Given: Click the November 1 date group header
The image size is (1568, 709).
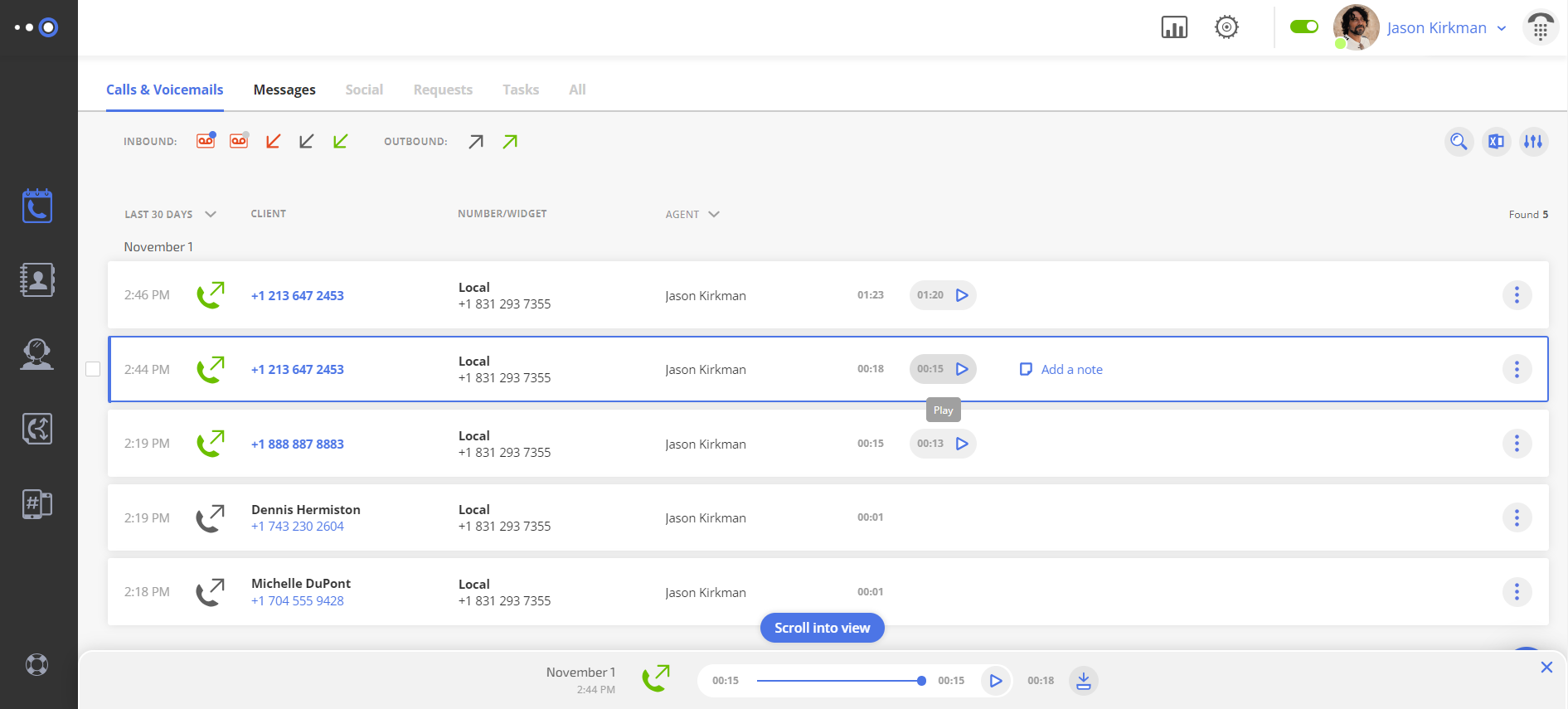Looking at the screenshot, I should [158, 247].
